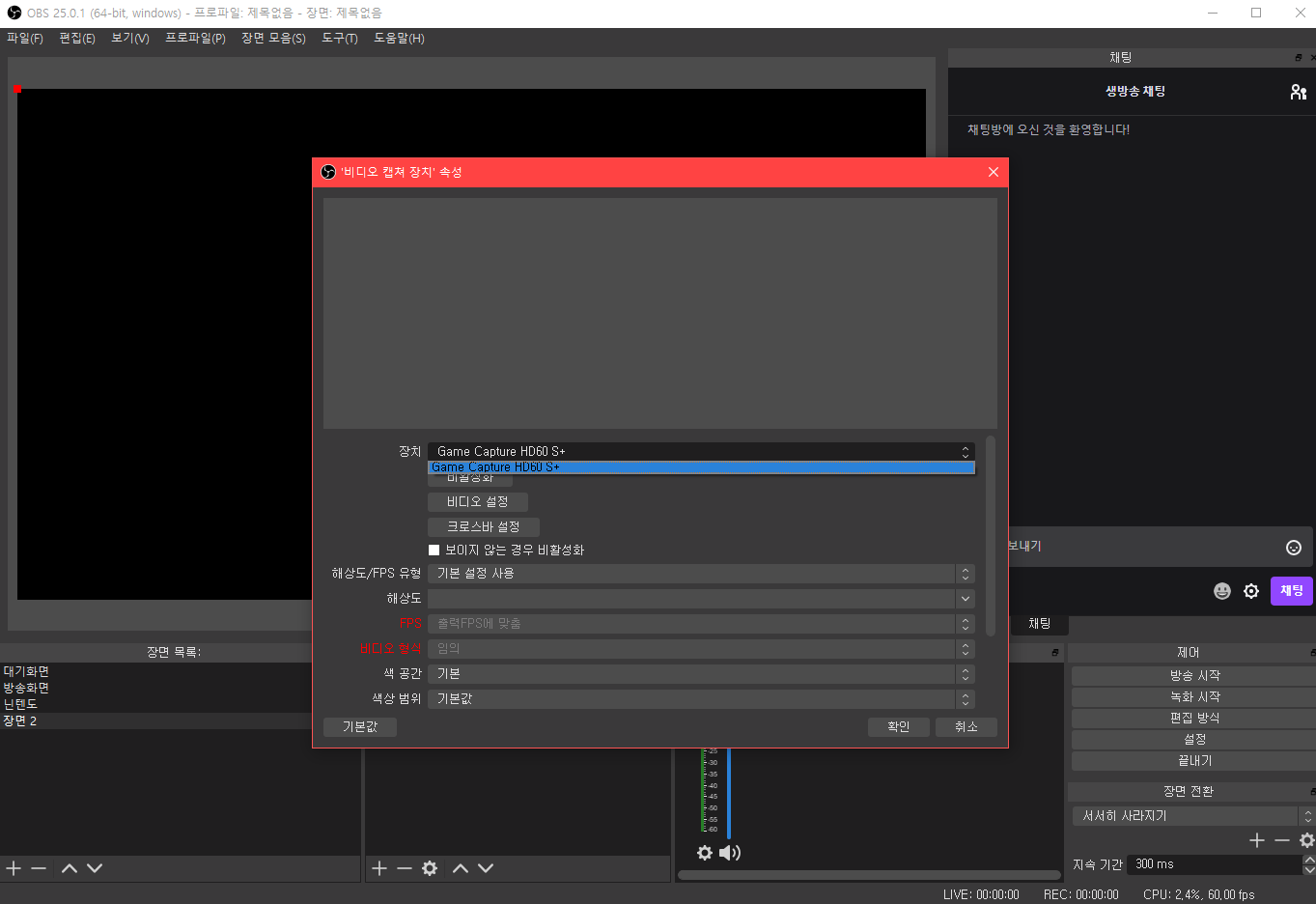Open the Profile (프로파일) menu
The image size is (1316, 904).
195,39
